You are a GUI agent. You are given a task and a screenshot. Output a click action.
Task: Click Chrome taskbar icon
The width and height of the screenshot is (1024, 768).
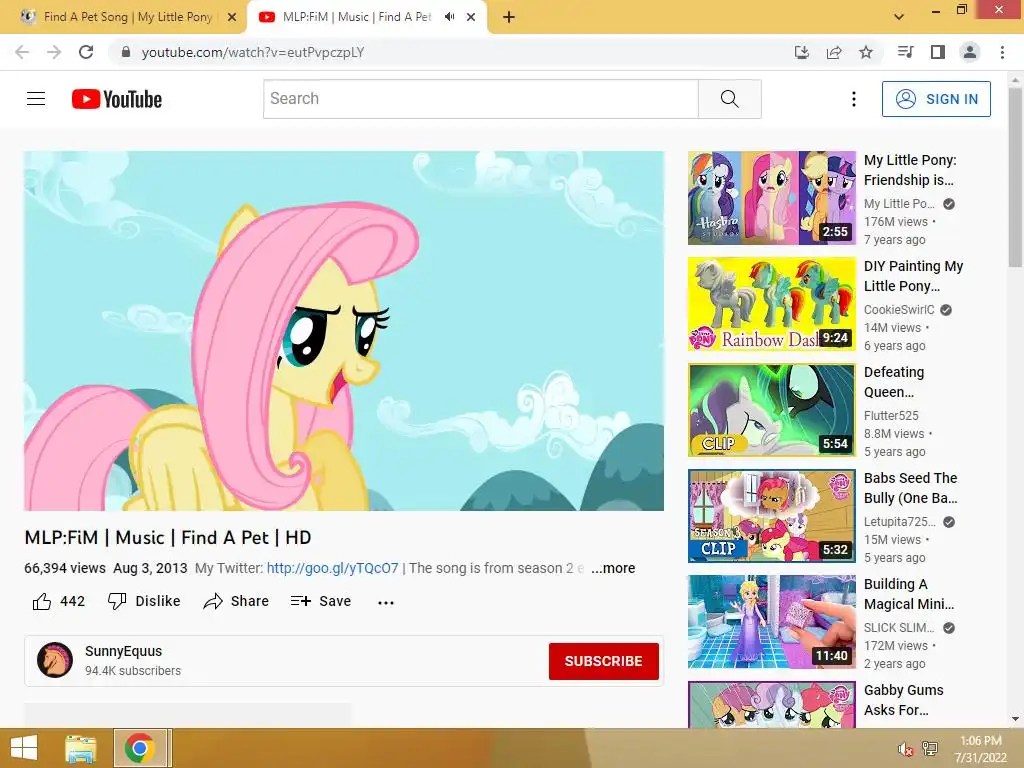click(140, 748)
